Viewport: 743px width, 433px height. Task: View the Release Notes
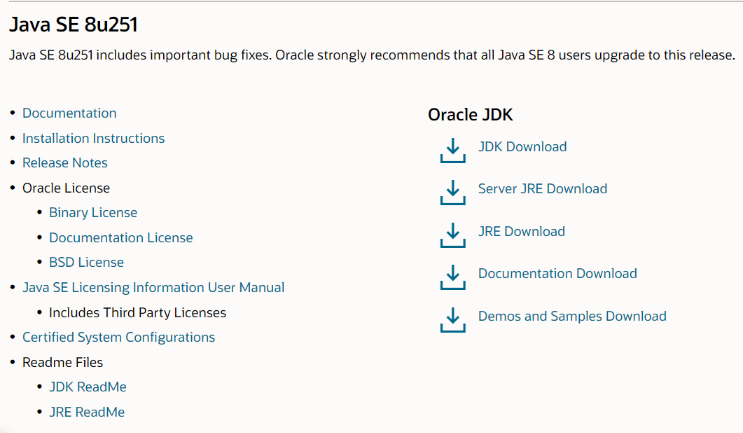click(x=65, y=163)
